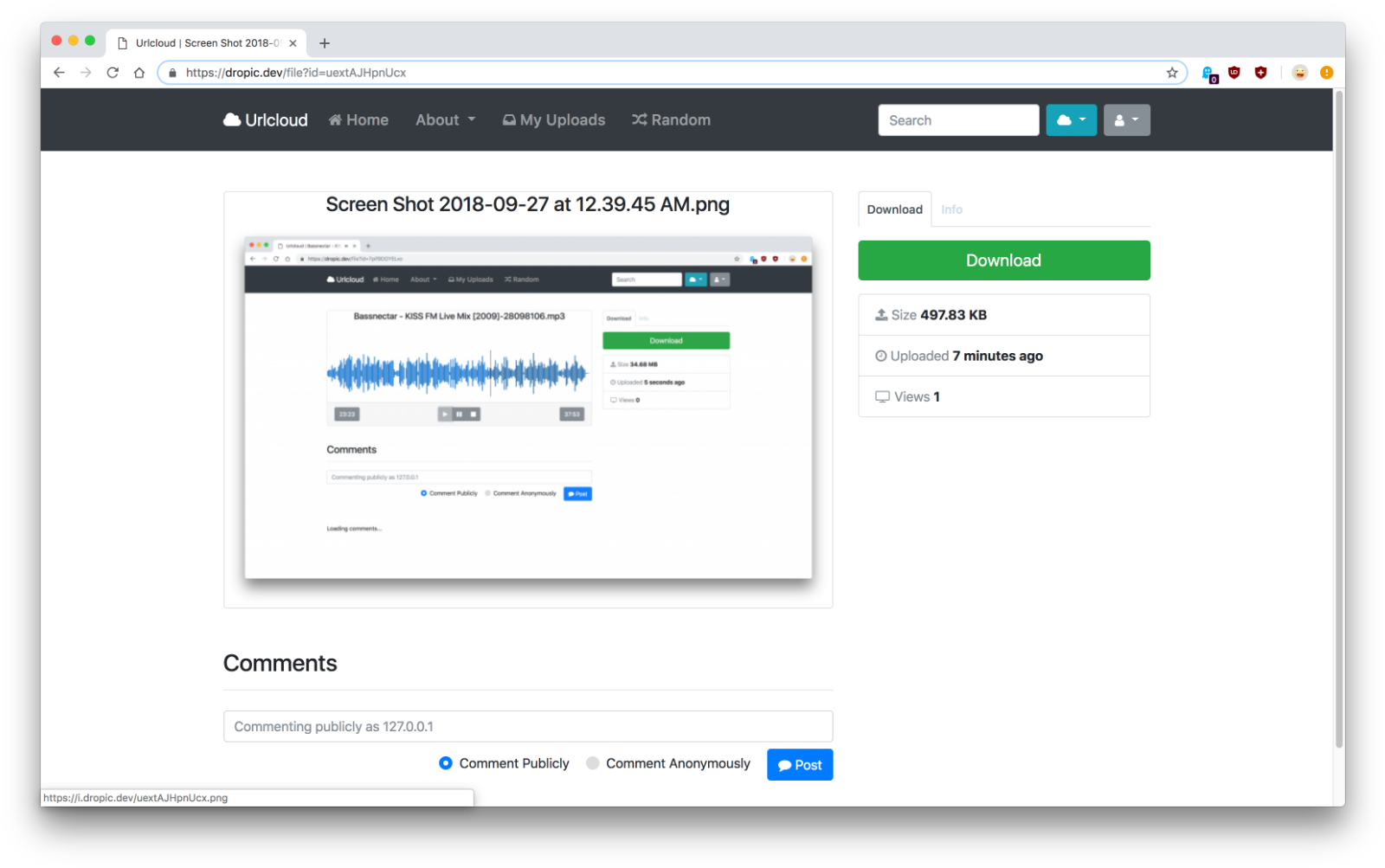Viewport: 1385px width, 868px height.
Task: Open the emoji face extension icon
Action: click(1299, 73)
